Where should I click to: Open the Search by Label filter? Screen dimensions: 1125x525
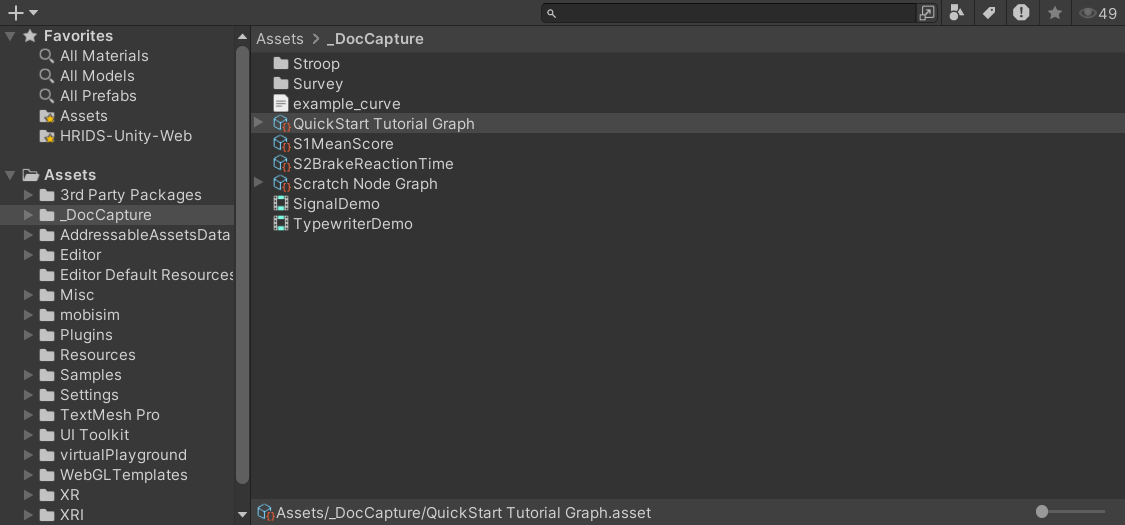pos(989,12)
